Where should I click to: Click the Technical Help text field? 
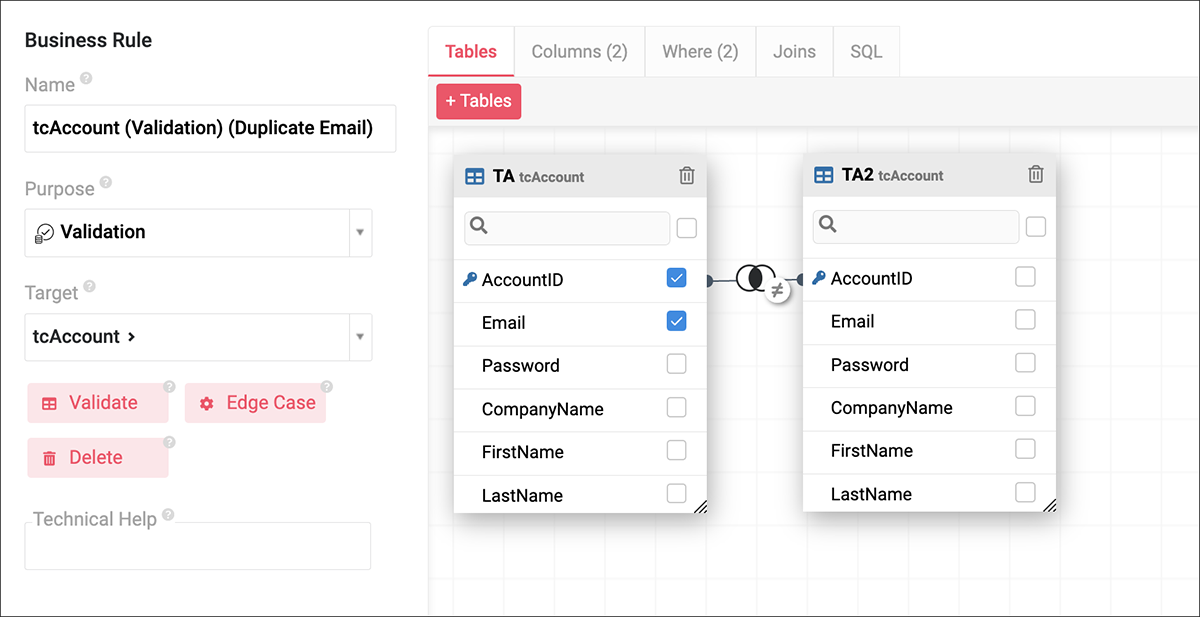tap(197, 547)
